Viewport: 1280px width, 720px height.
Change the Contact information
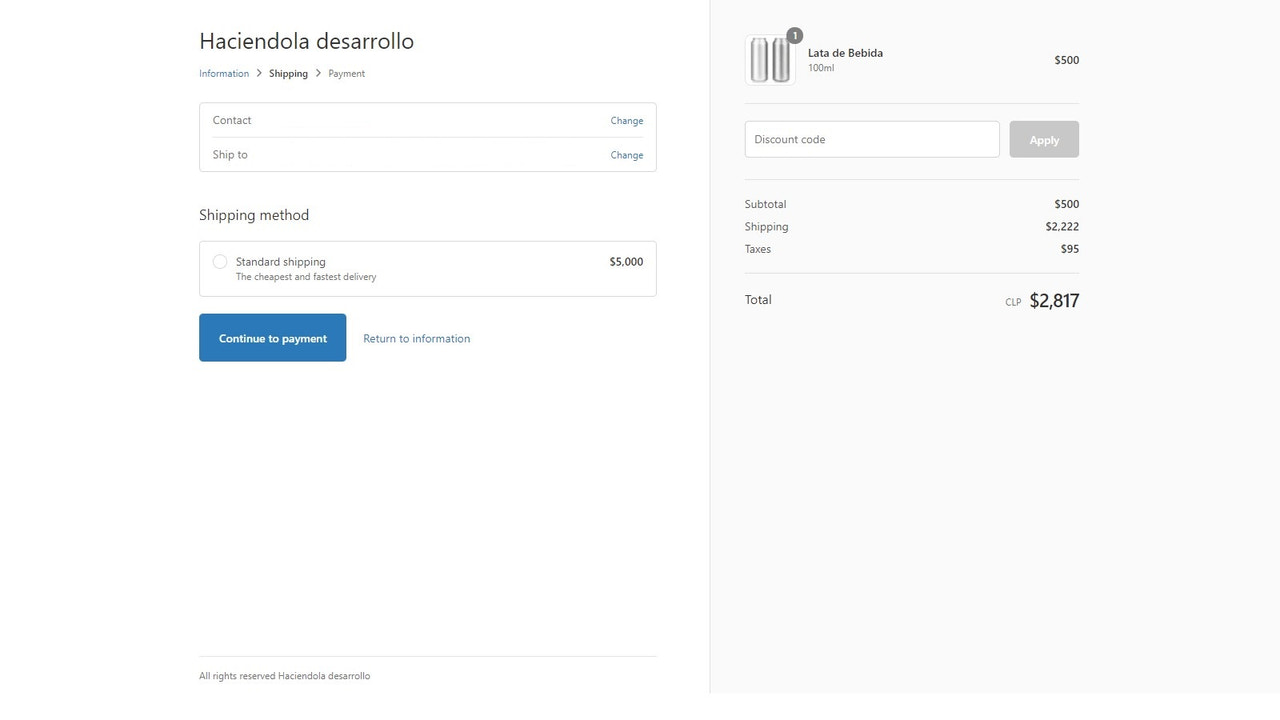click(x=626, y=120)
